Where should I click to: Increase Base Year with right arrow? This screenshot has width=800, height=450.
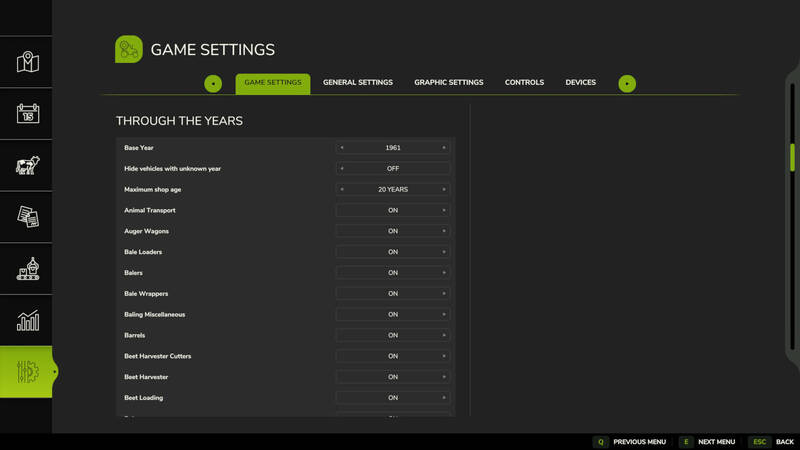click(444, 147)
